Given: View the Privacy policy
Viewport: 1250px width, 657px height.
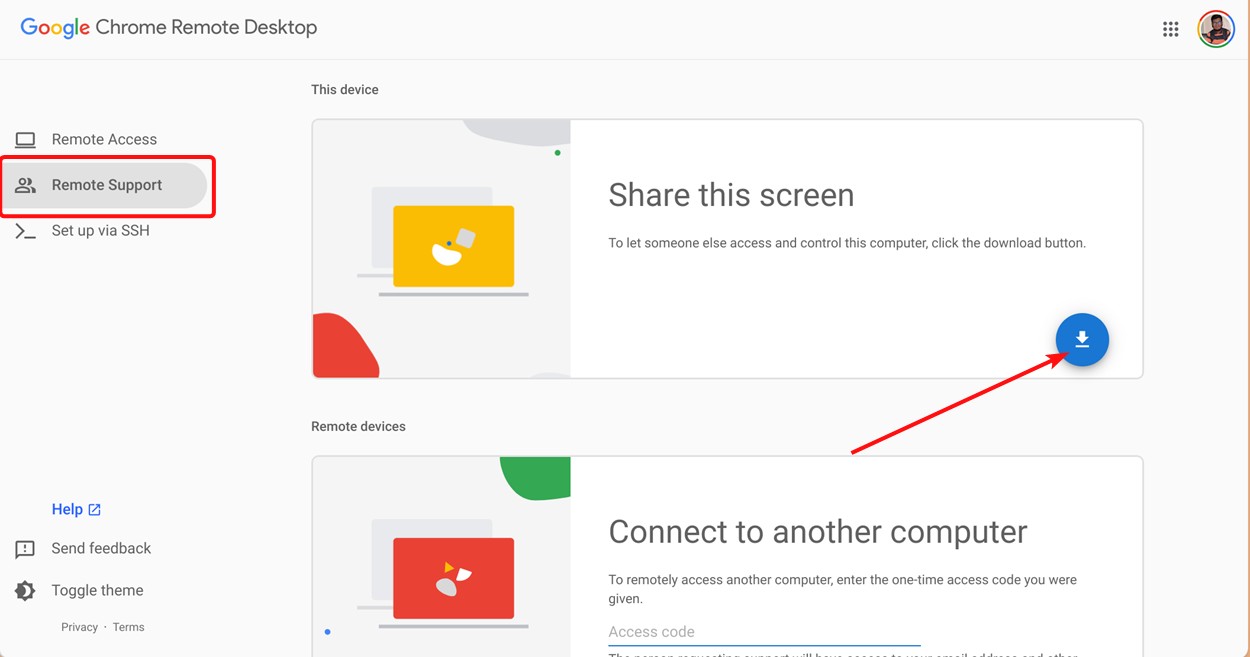Looking at the screenshot, I should 79,626.
